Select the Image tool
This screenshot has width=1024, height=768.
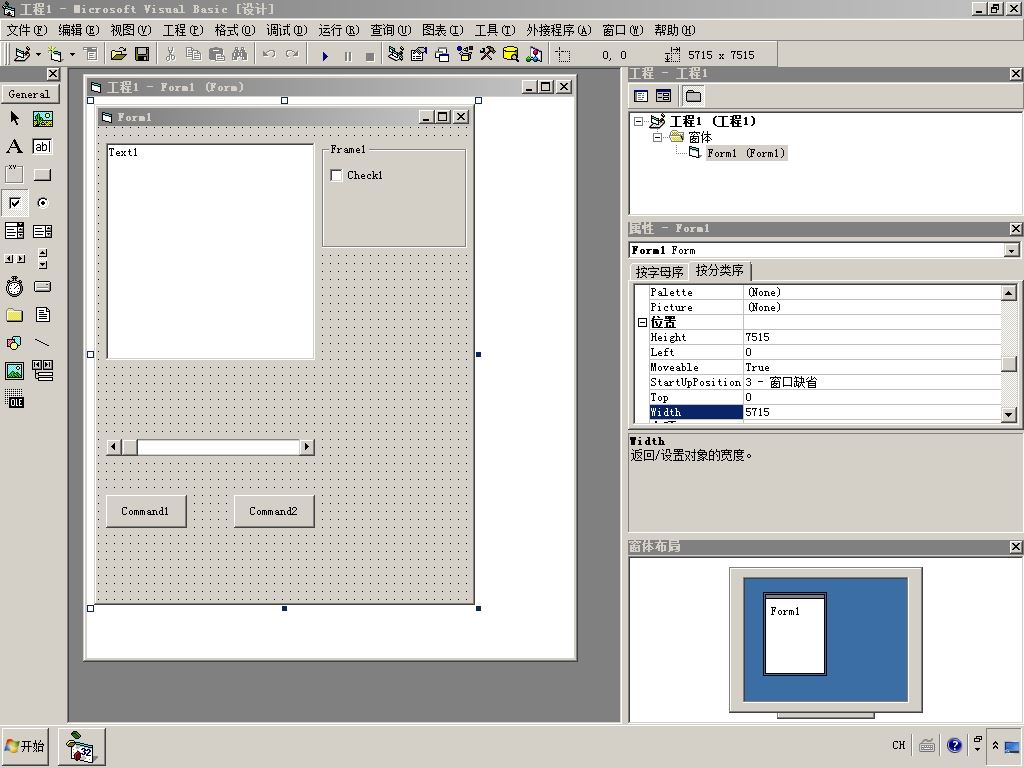click(x=14, y=371)
